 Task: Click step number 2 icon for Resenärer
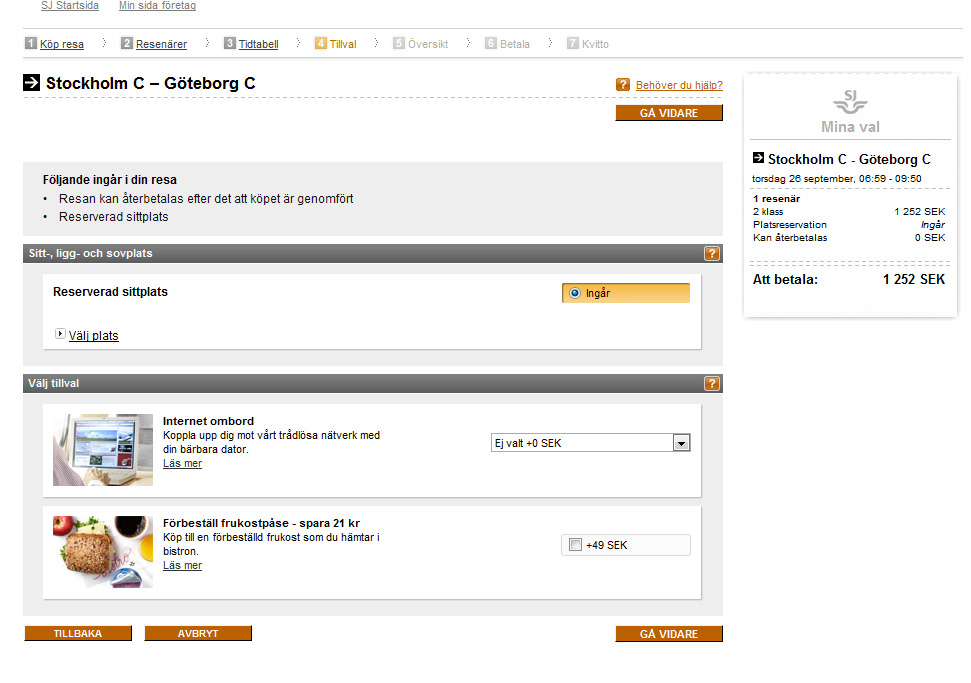pos(126,43)
